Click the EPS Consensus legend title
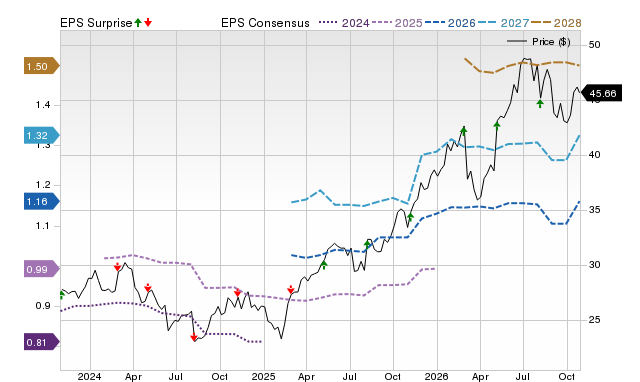The image size is (640, 382). tap(265, 23)
